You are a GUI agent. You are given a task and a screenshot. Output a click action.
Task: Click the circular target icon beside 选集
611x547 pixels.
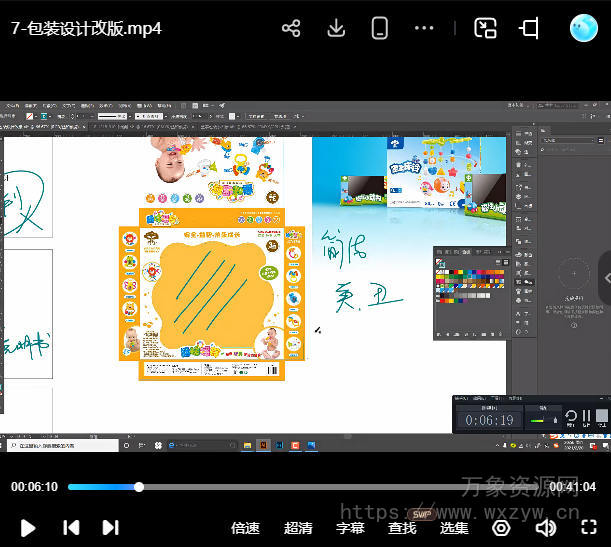click(x=501, y=527)
